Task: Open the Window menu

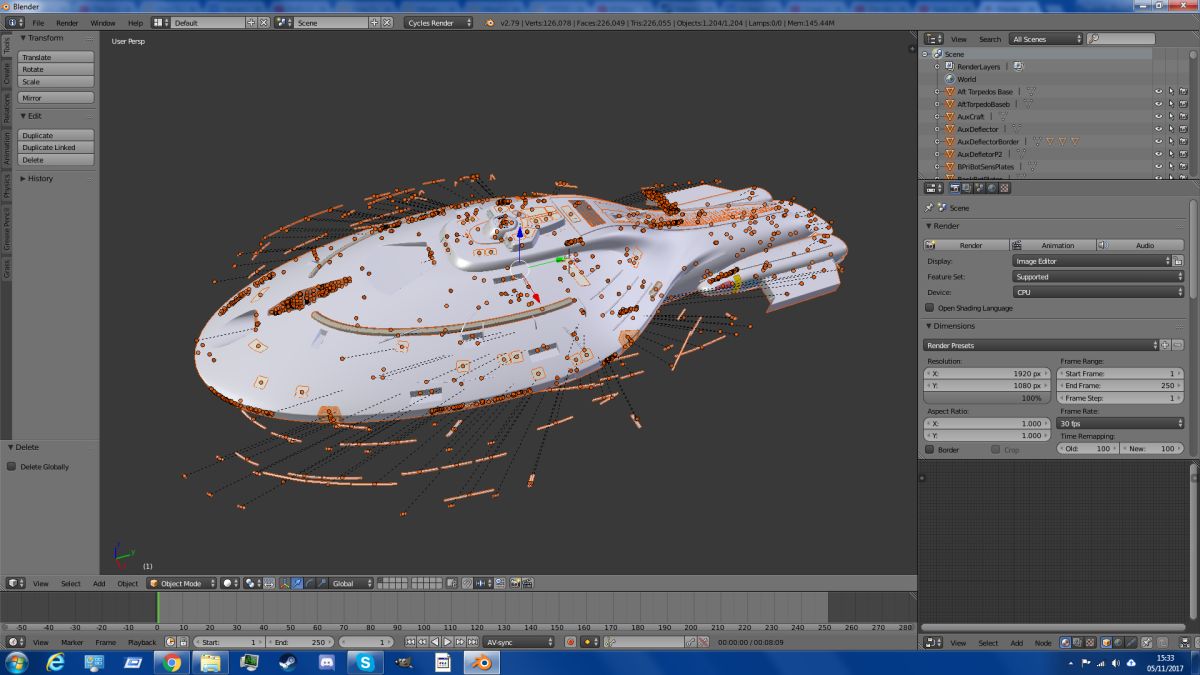Action: (x=102, y=22)
